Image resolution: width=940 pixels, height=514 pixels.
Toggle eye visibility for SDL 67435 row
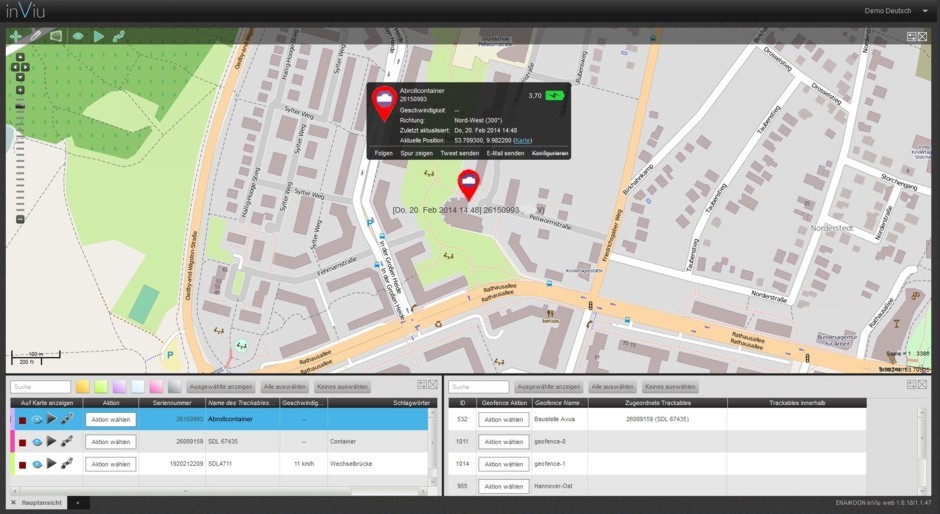click(37, 441)
